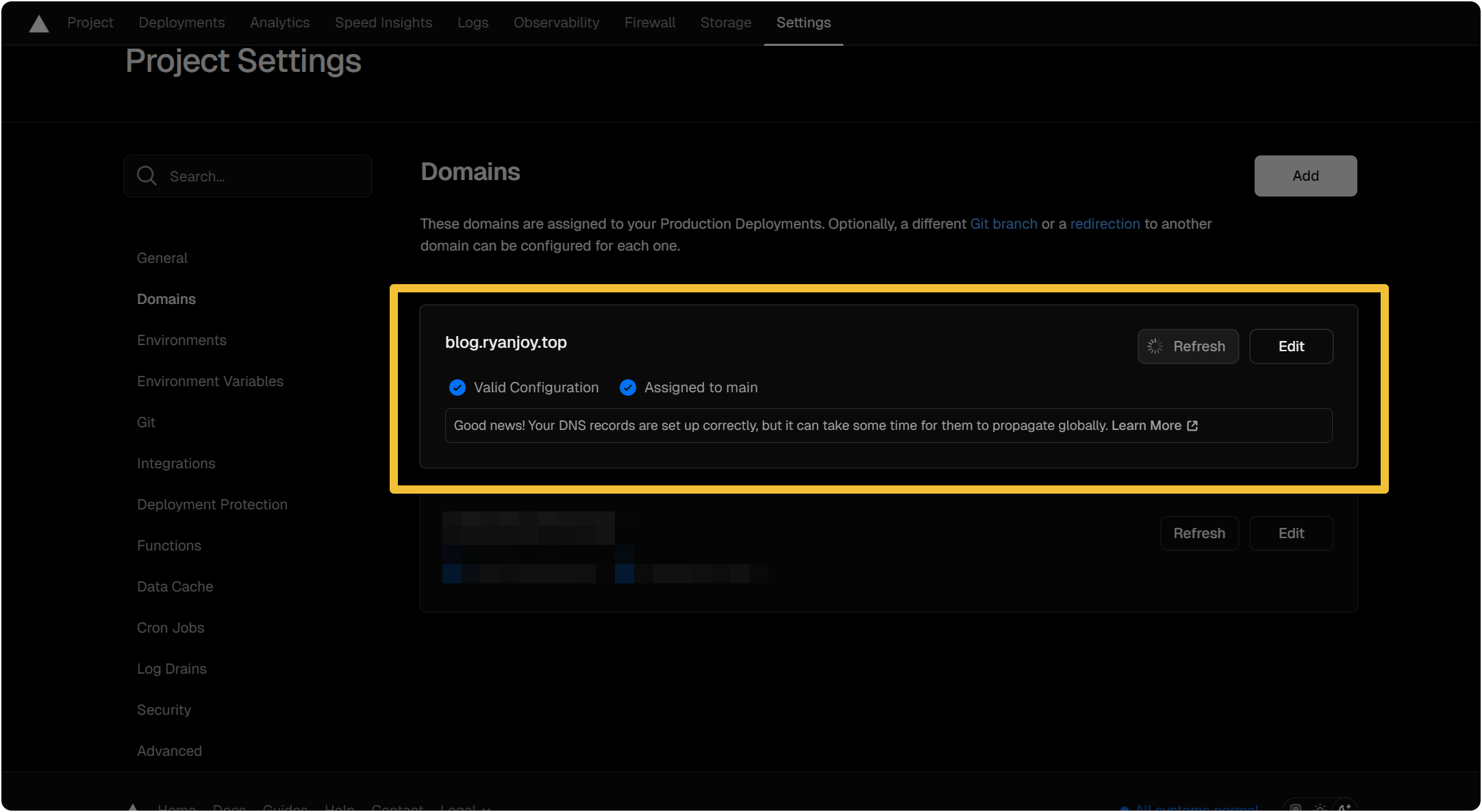The image size is (1482, 812).
Task: Refresh the second blurred domain
Action: (1198, 533)
